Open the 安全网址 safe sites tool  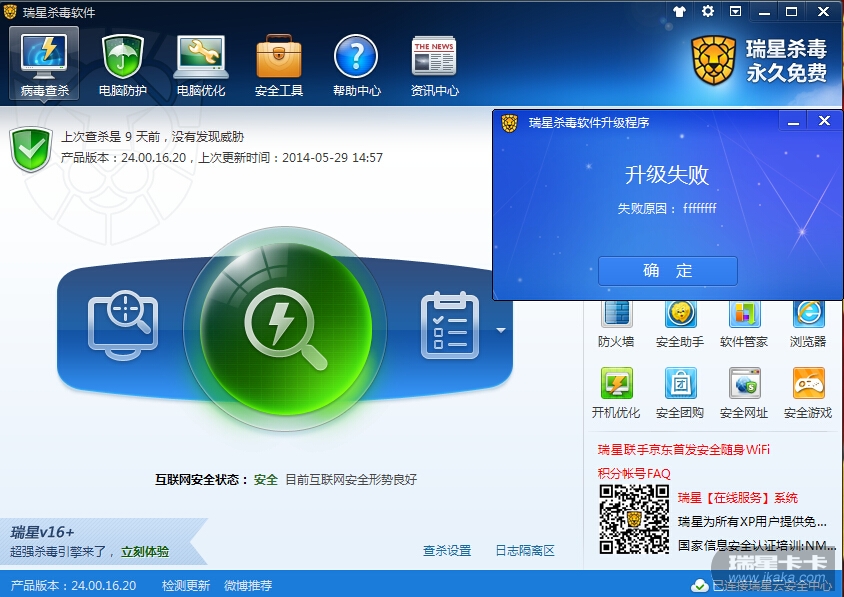coord(744,393)
